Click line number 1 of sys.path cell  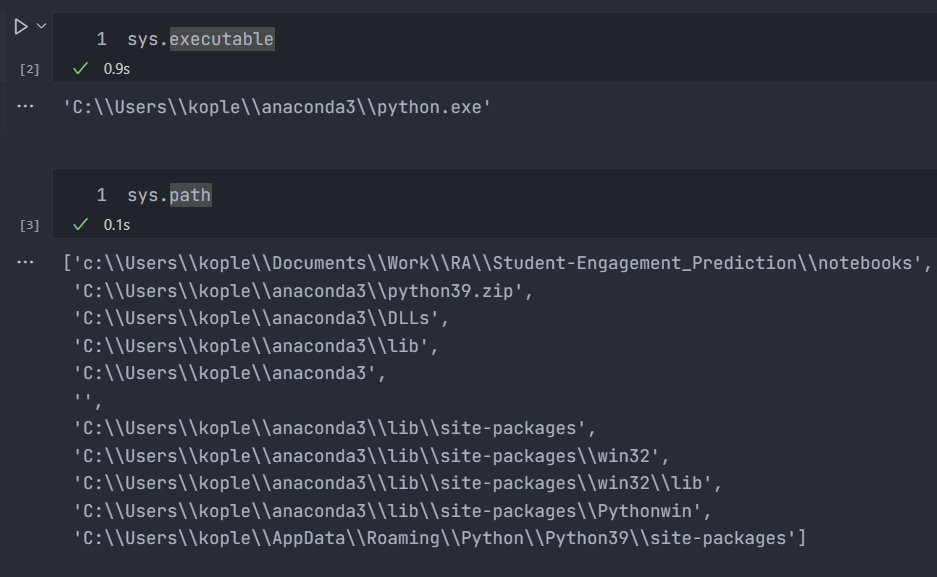(101, 195)
